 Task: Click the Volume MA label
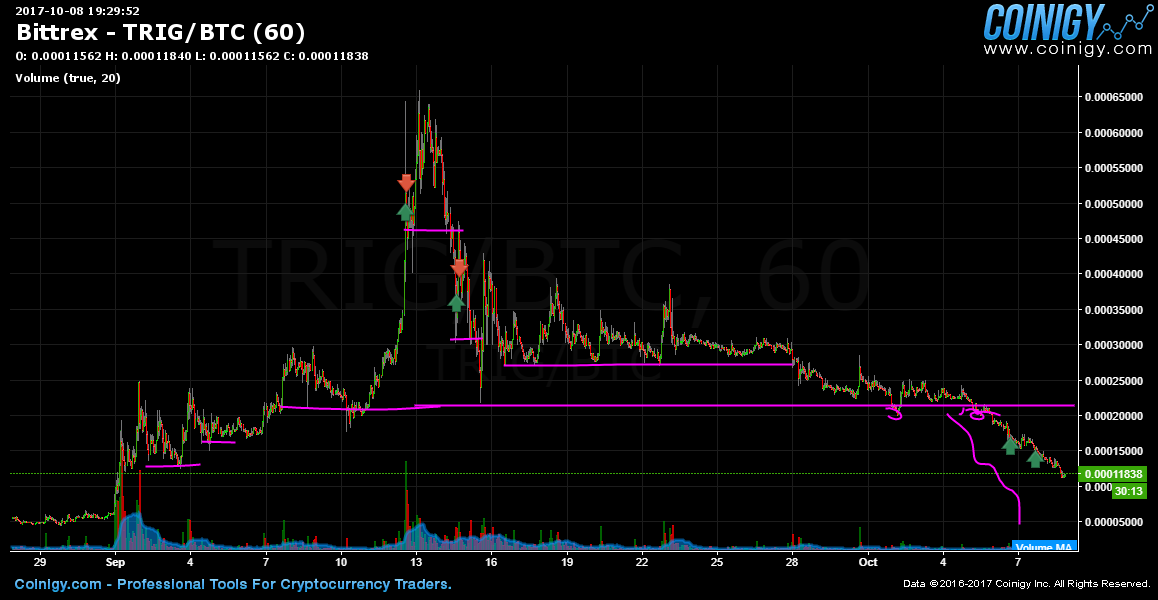pyautogui.click(x=1044, y=547)
